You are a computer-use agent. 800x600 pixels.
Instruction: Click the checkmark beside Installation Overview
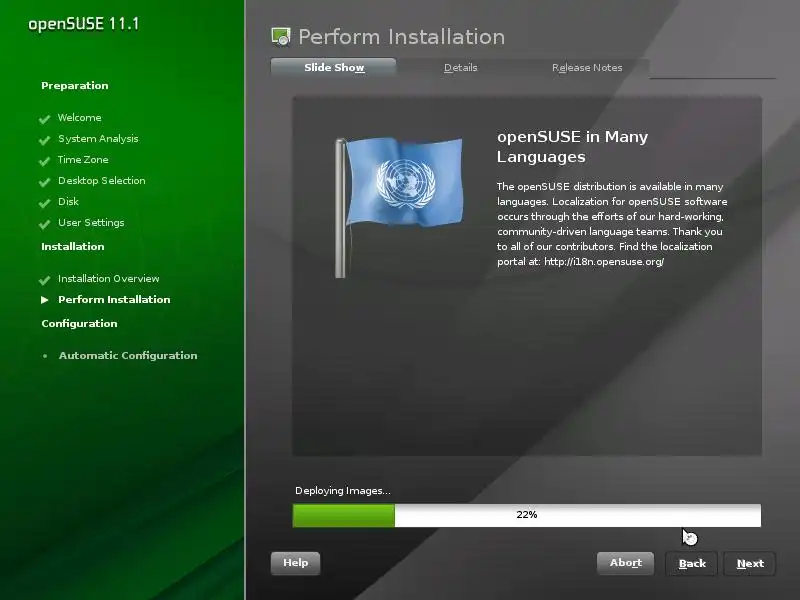click(x=44, y=280)
